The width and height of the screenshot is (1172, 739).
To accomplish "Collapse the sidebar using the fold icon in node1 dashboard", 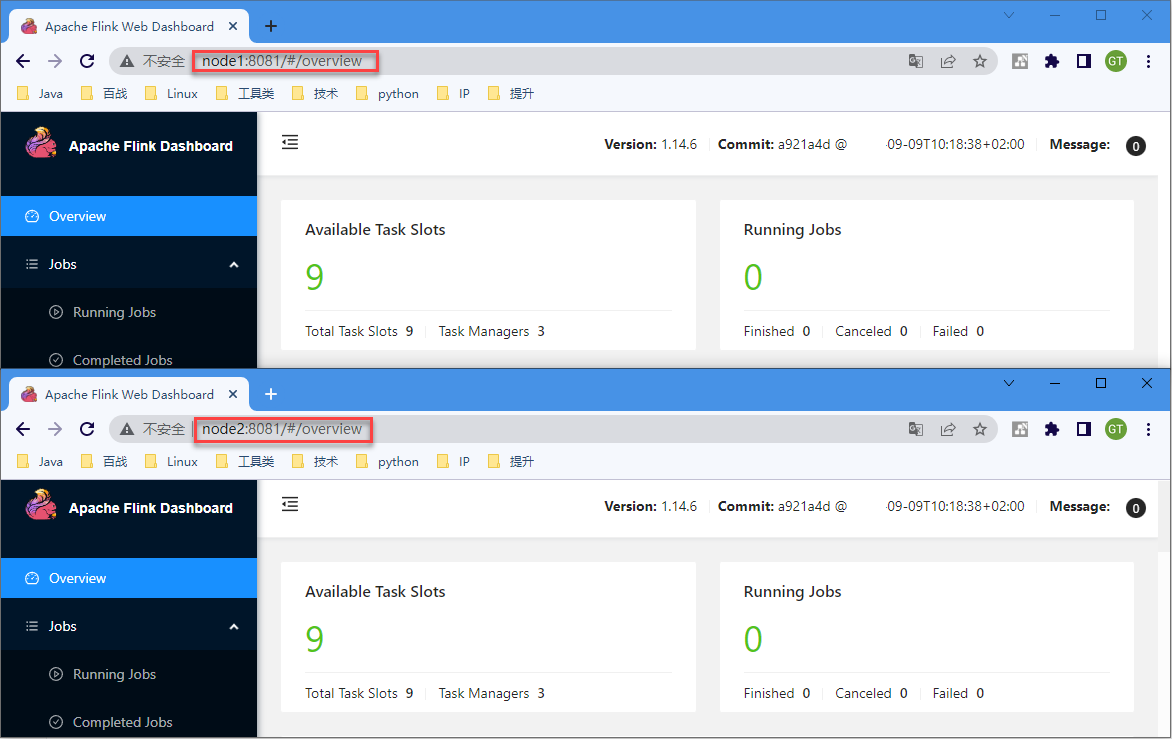I will click(290, 143).
